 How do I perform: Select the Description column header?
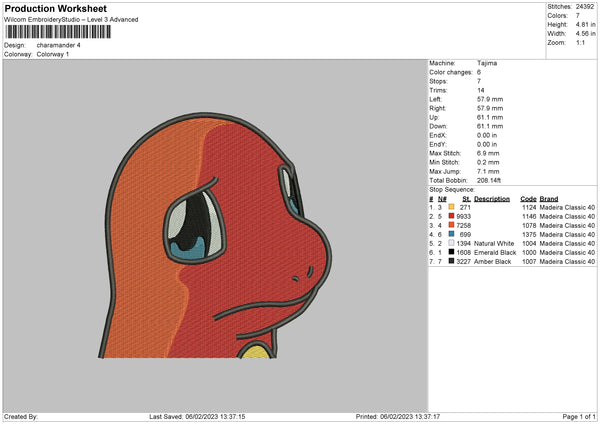tap(491, 198)
